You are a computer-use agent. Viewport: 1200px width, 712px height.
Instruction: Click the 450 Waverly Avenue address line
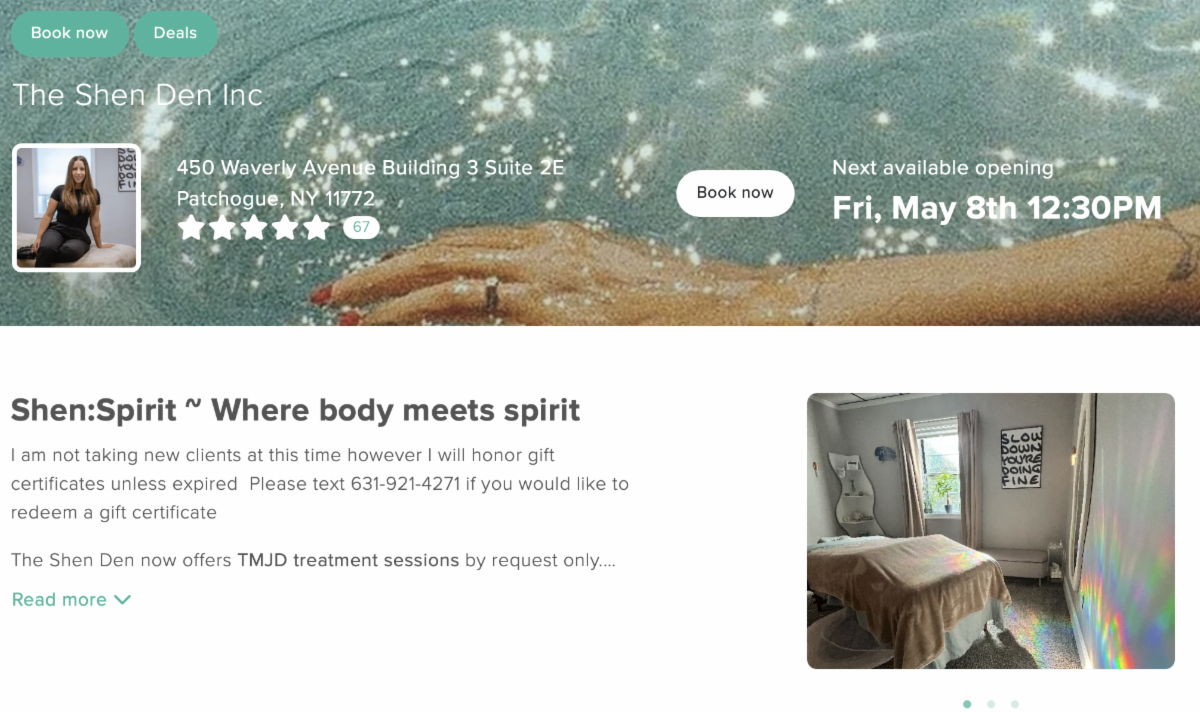click(x=371, y=167)
